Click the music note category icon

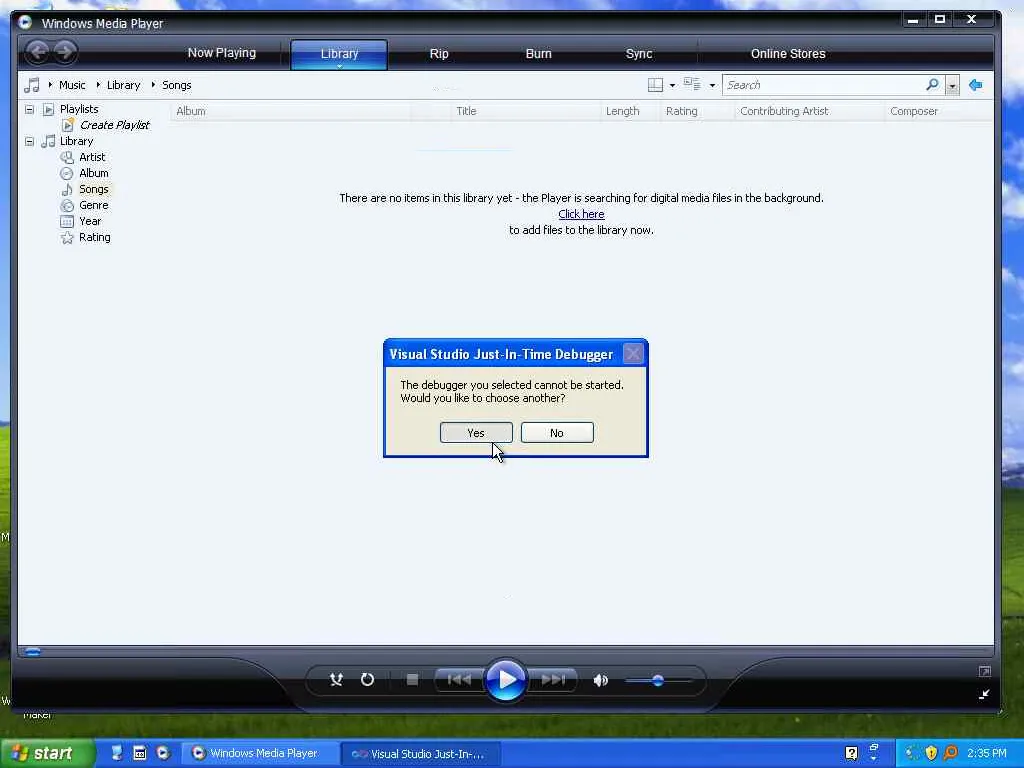[32, 85]
